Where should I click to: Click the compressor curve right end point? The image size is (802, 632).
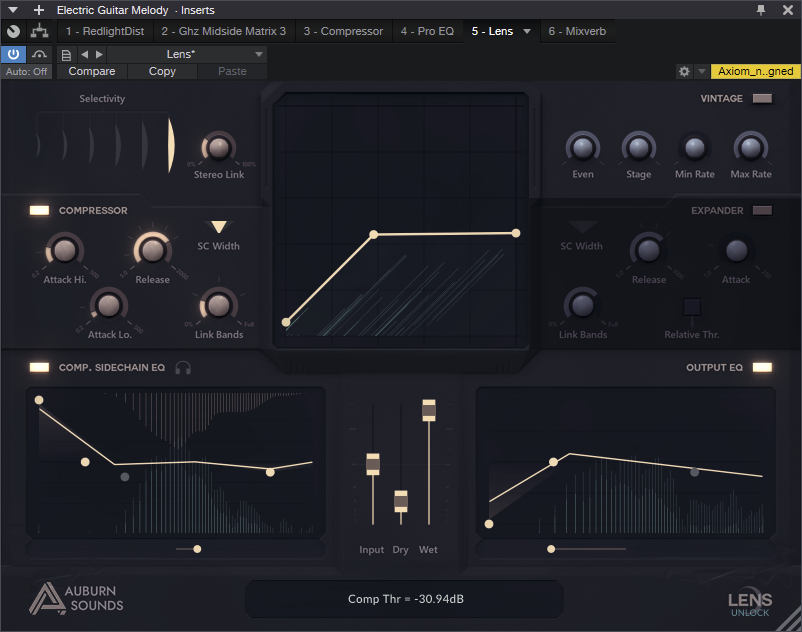(x=516, y=233)
